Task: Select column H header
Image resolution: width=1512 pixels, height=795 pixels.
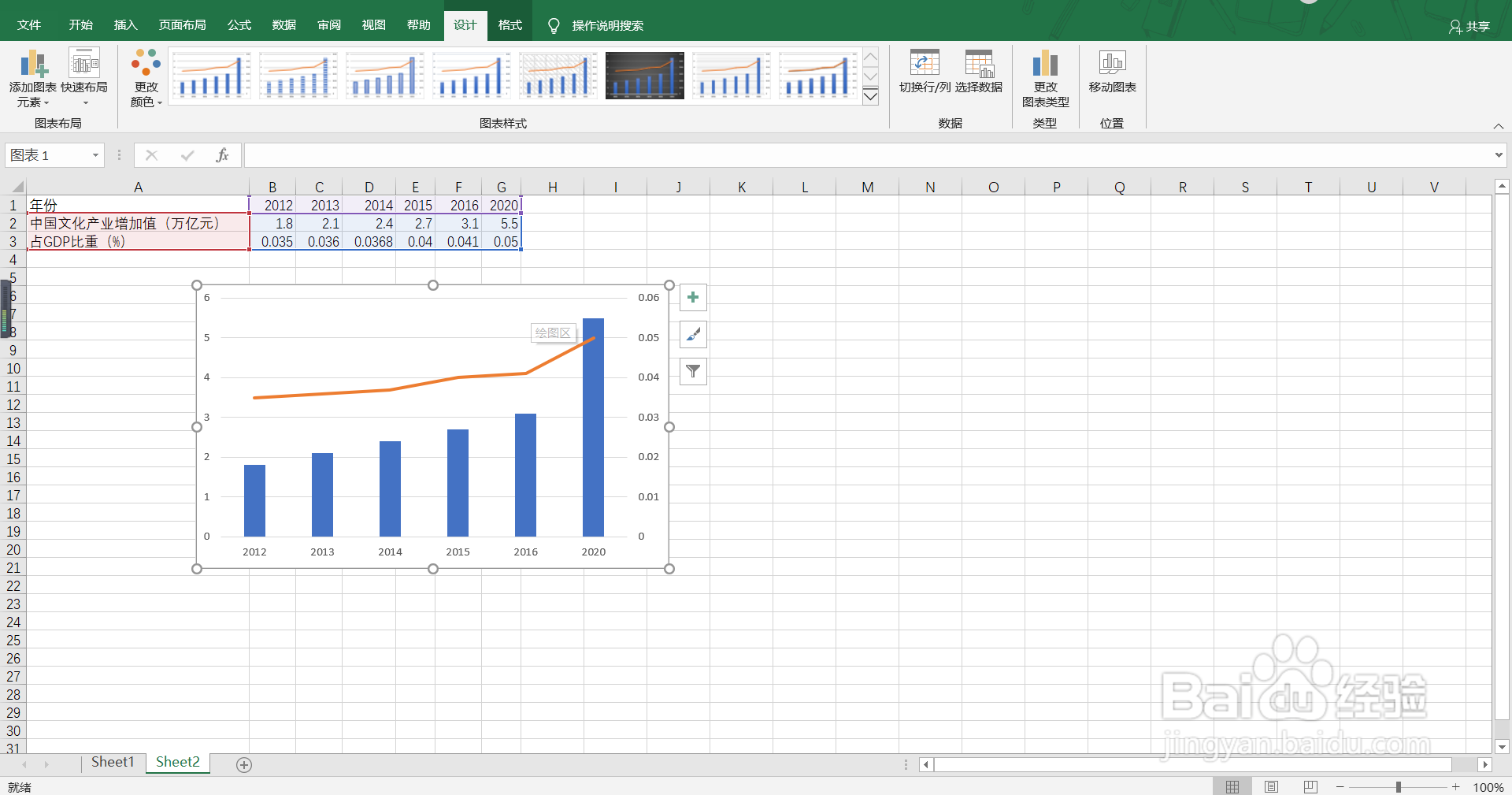Action: [x=553, y=188]
